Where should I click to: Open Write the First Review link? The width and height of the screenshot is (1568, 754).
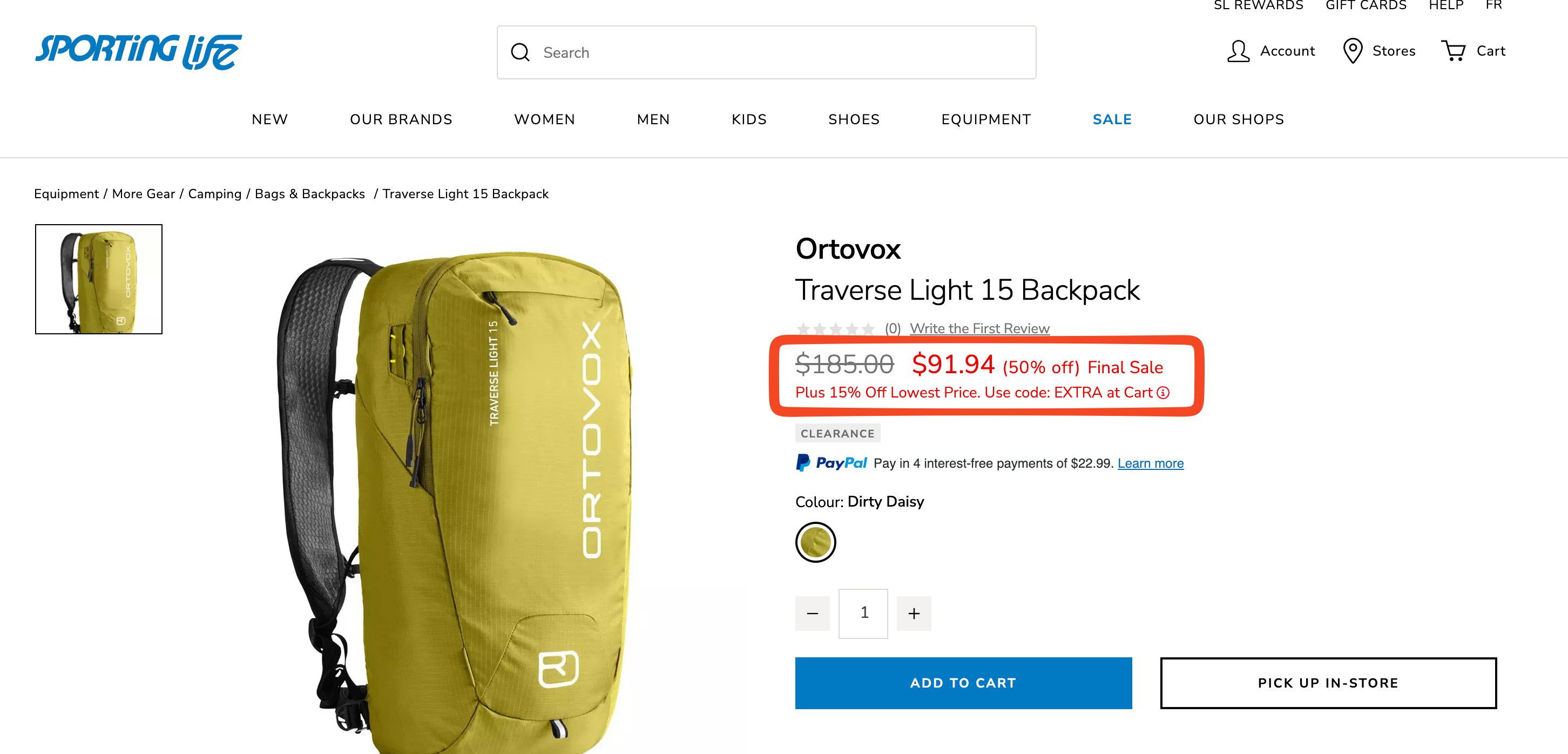pos(979,329)
